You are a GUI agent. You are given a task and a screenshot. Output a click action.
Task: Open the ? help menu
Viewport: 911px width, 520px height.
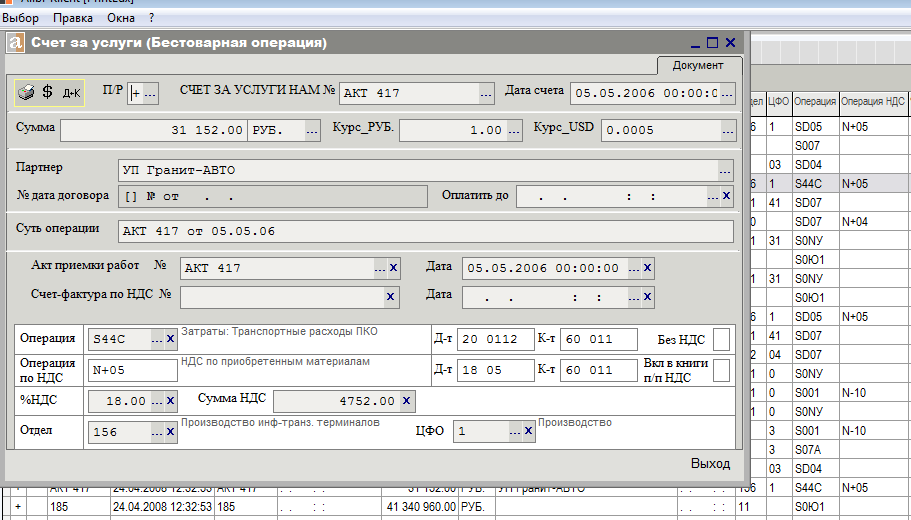pyautogui.click(x=151, y=18)
